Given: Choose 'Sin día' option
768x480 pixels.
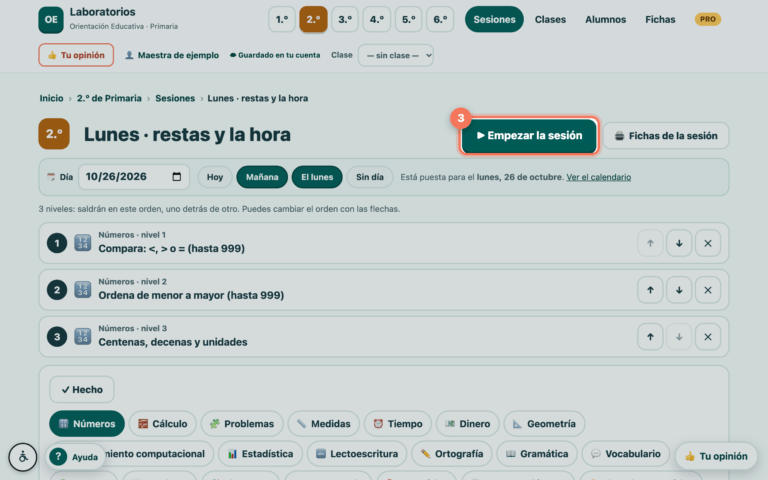Looking at the screenshot, I should point(370,177).
